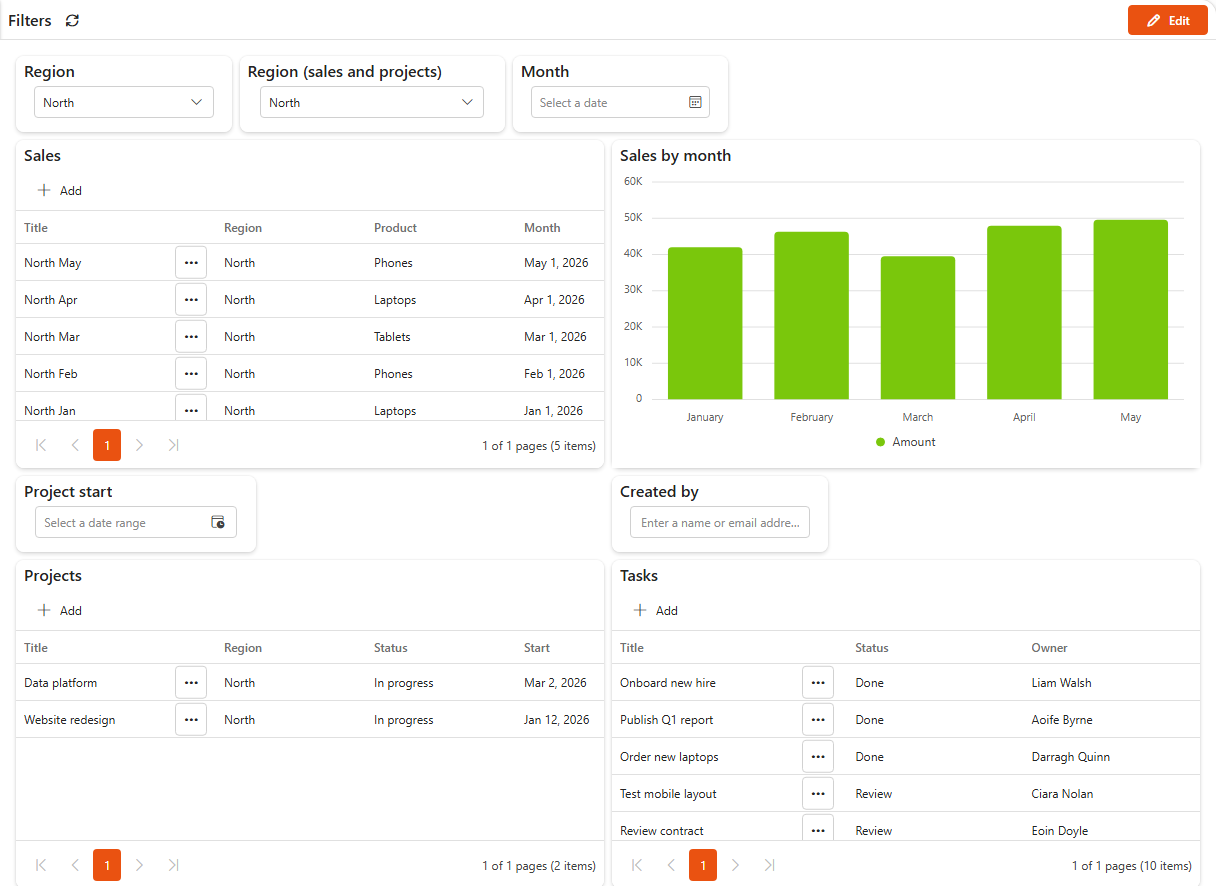This screenshot has height=886, width=1216.
Task: Go to previous page in Projects list
Action: pos(74,865)
